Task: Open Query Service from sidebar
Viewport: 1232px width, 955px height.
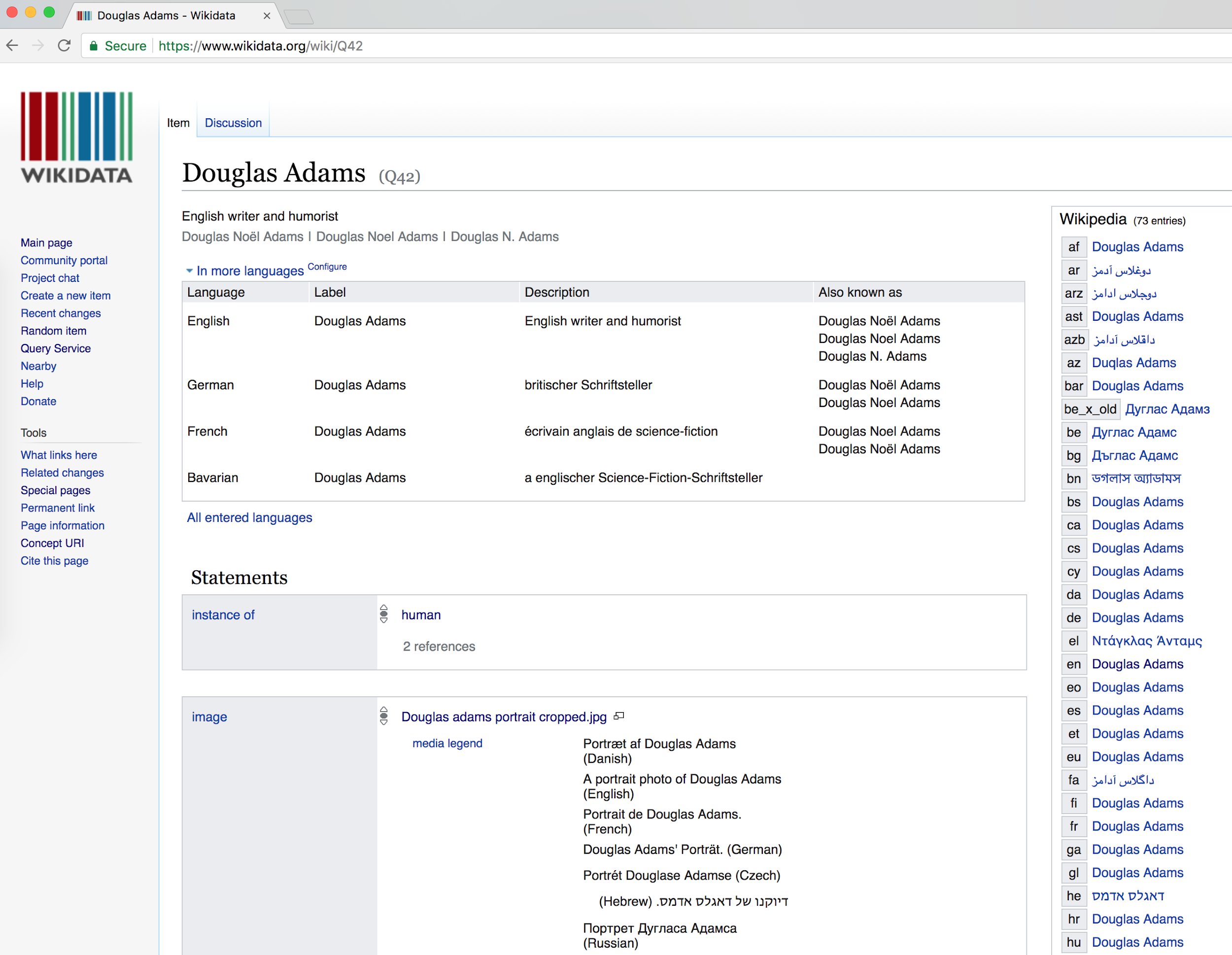Action: 55,348
